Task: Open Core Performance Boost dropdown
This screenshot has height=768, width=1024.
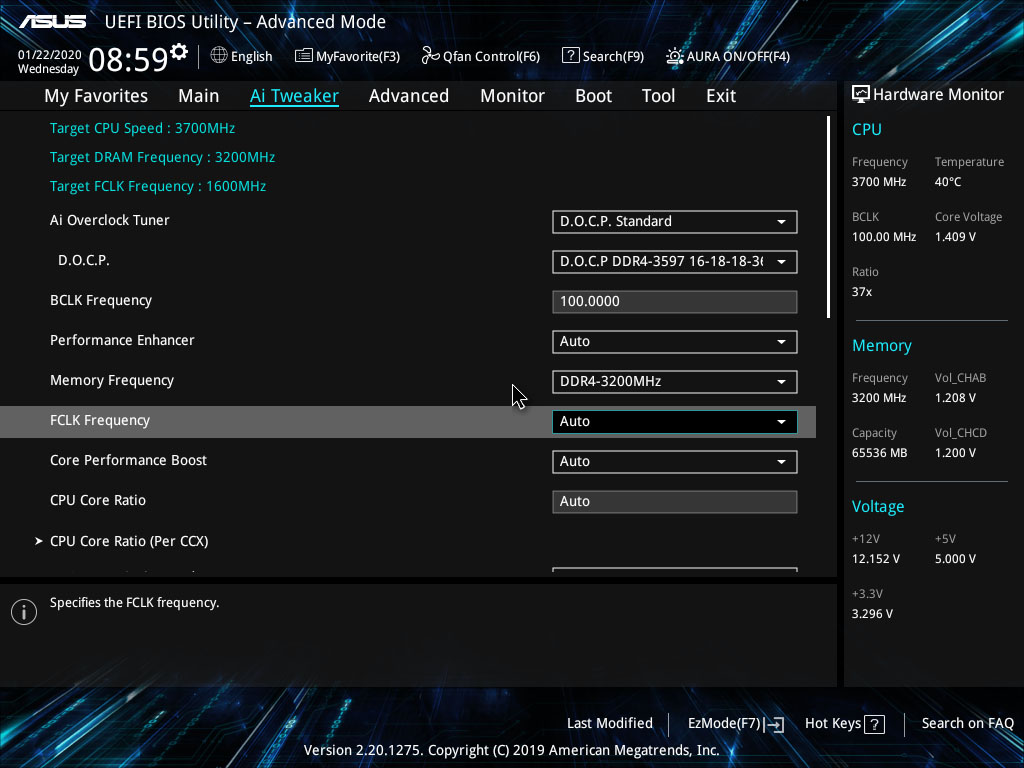Action: [x=675, y=462]
